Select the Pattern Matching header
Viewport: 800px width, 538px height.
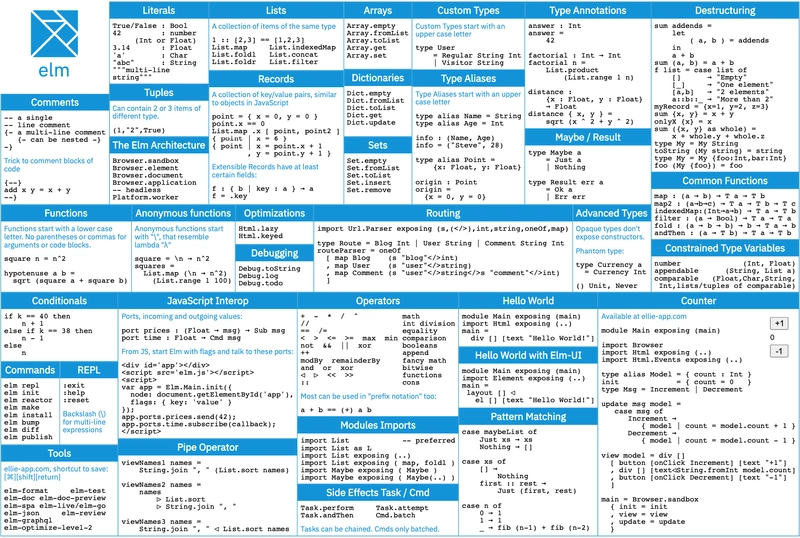pos(528,417)
